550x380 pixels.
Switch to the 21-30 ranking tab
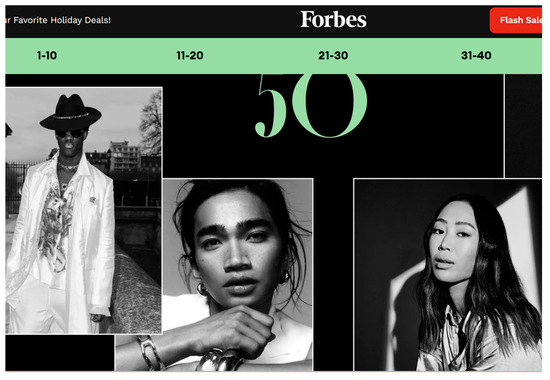click(x=333, y=55)
